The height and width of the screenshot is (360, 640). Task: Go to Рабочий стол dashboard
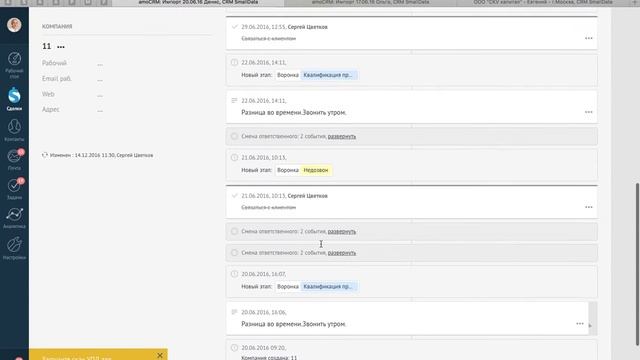(14, 65)
